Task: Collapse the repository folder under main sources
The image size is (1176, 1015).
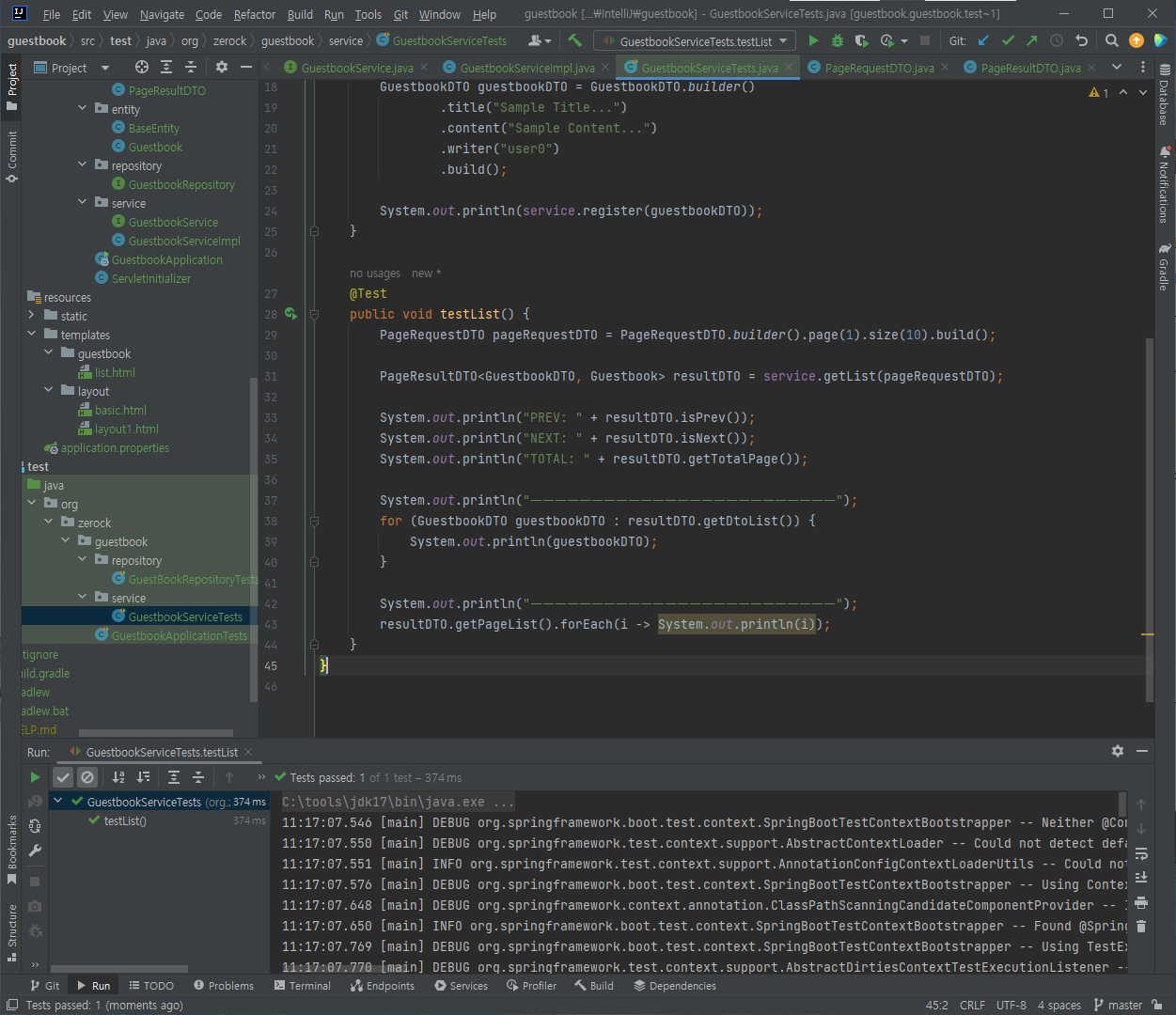Action: [x=83, y=165]
